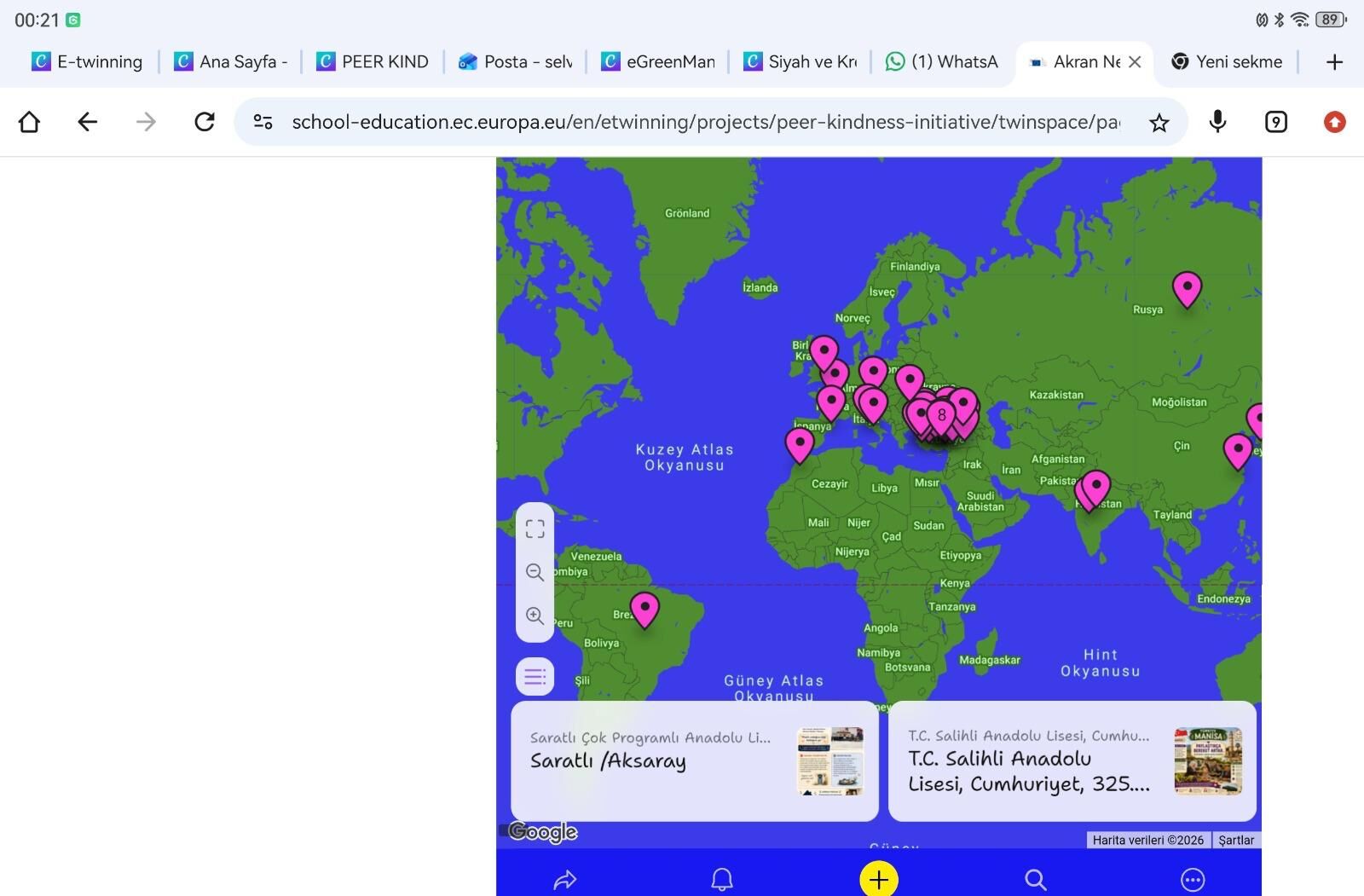Open a new tab with plus
This screenshot has width=1364, height=896.
tap(1334, 61)
